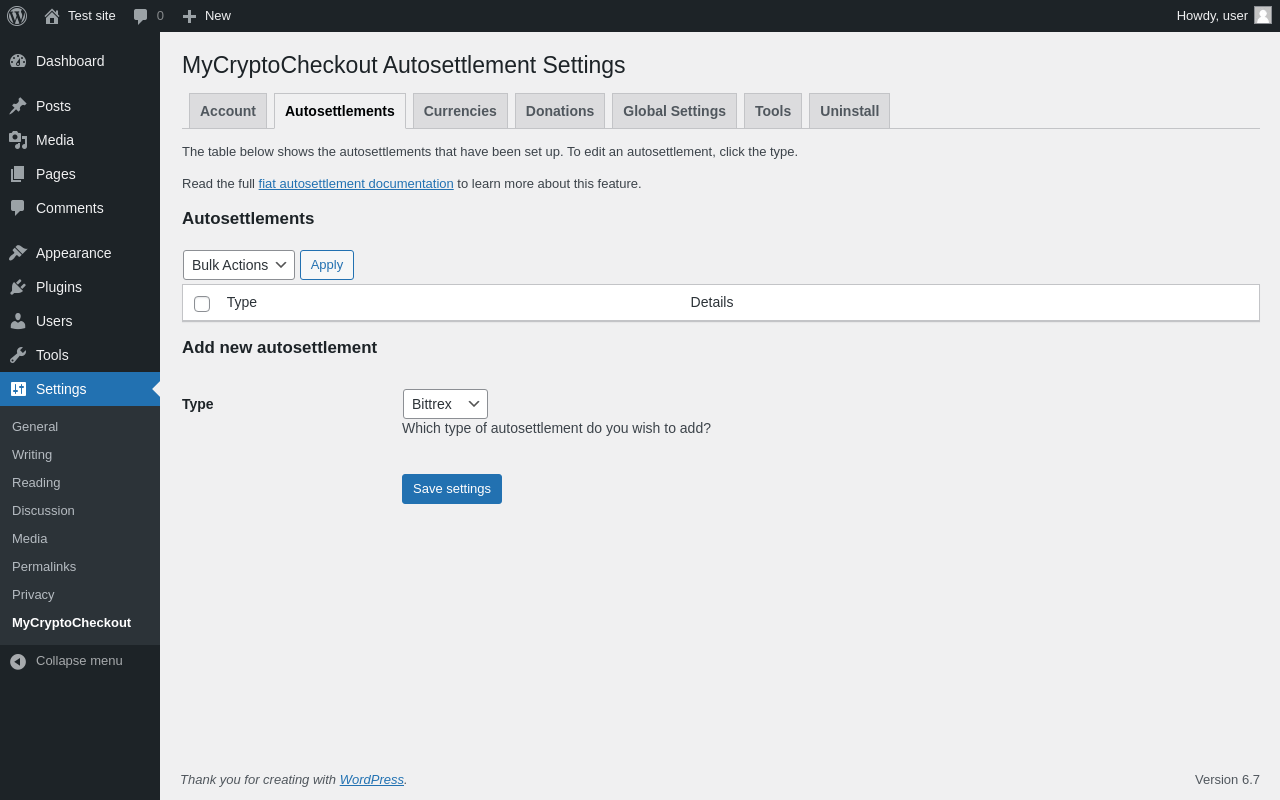Tick the select-all checkbox in table header

[202, 303]
